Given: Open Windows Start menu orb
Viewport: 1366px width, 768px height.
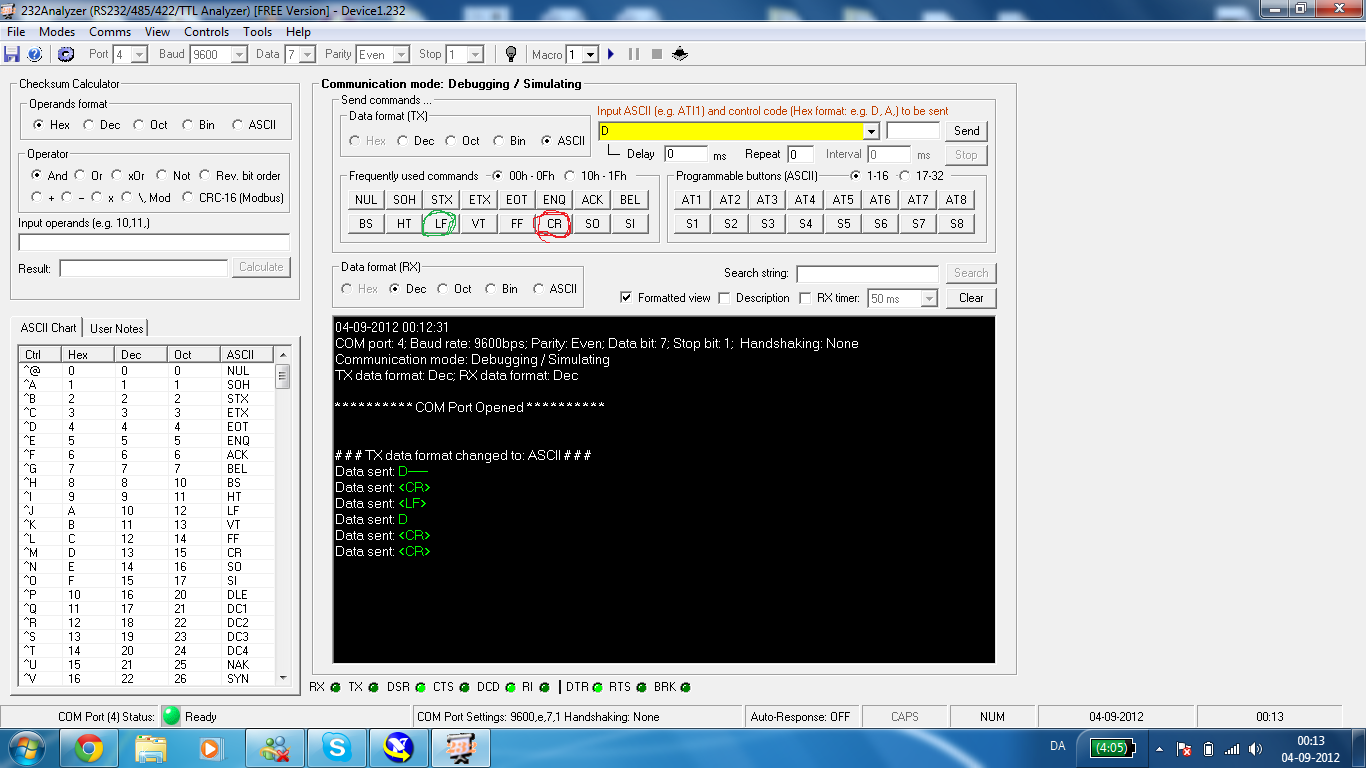Looking at the screenshot, I should pyautogui.click(x=25, y=748).
